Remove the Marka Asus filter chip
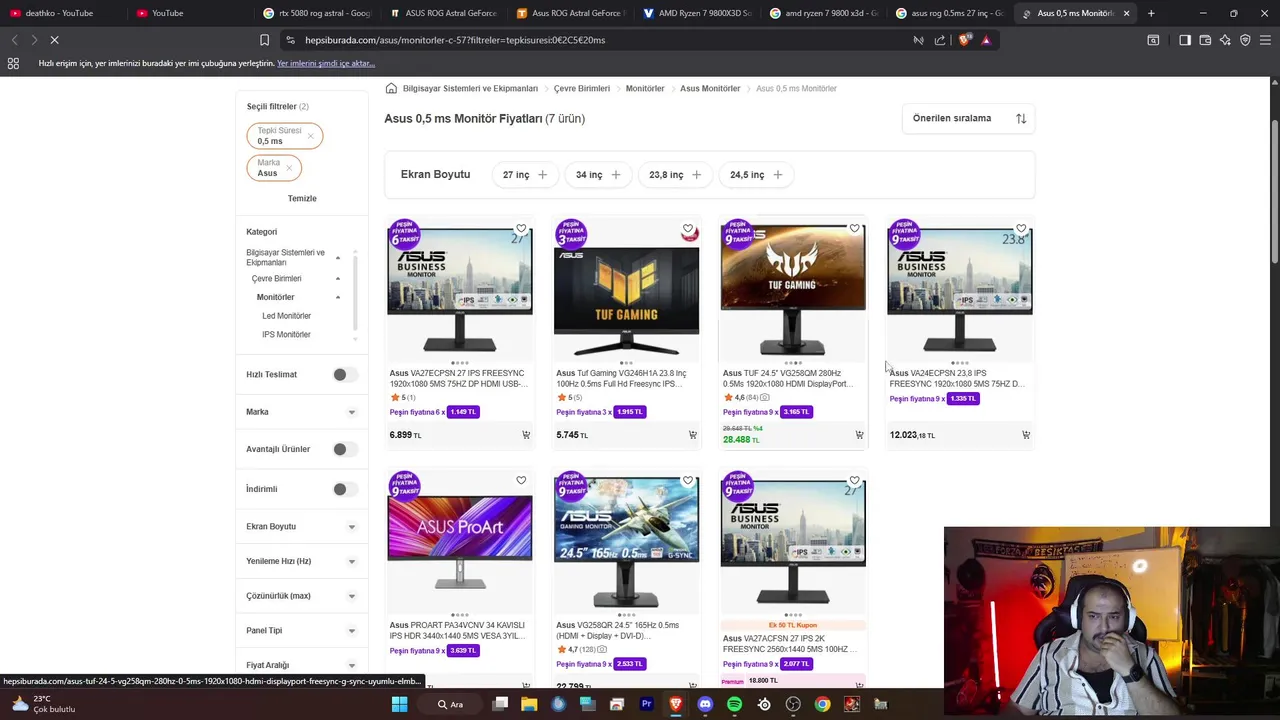1280x720 pixels. click(289, 168)
